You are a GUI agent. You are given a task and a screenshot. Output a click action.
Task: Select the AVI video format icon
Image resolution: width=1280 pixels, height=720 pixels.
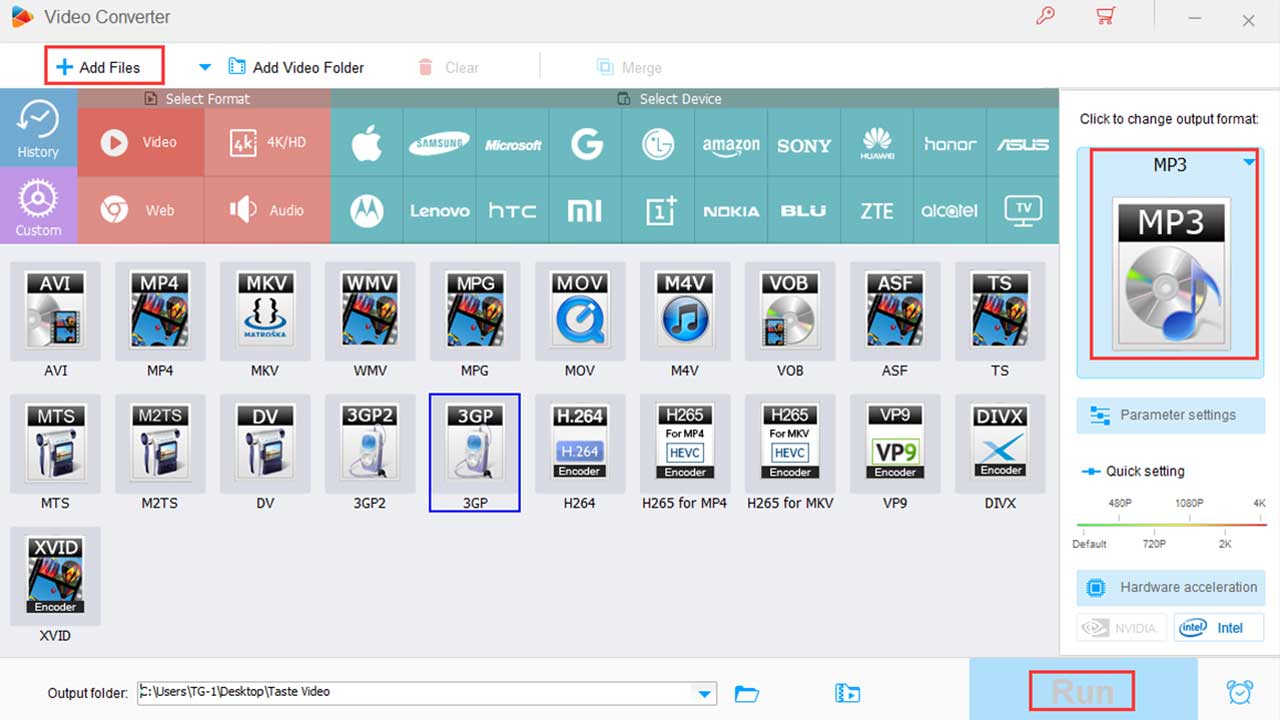[x=55, y=311]
